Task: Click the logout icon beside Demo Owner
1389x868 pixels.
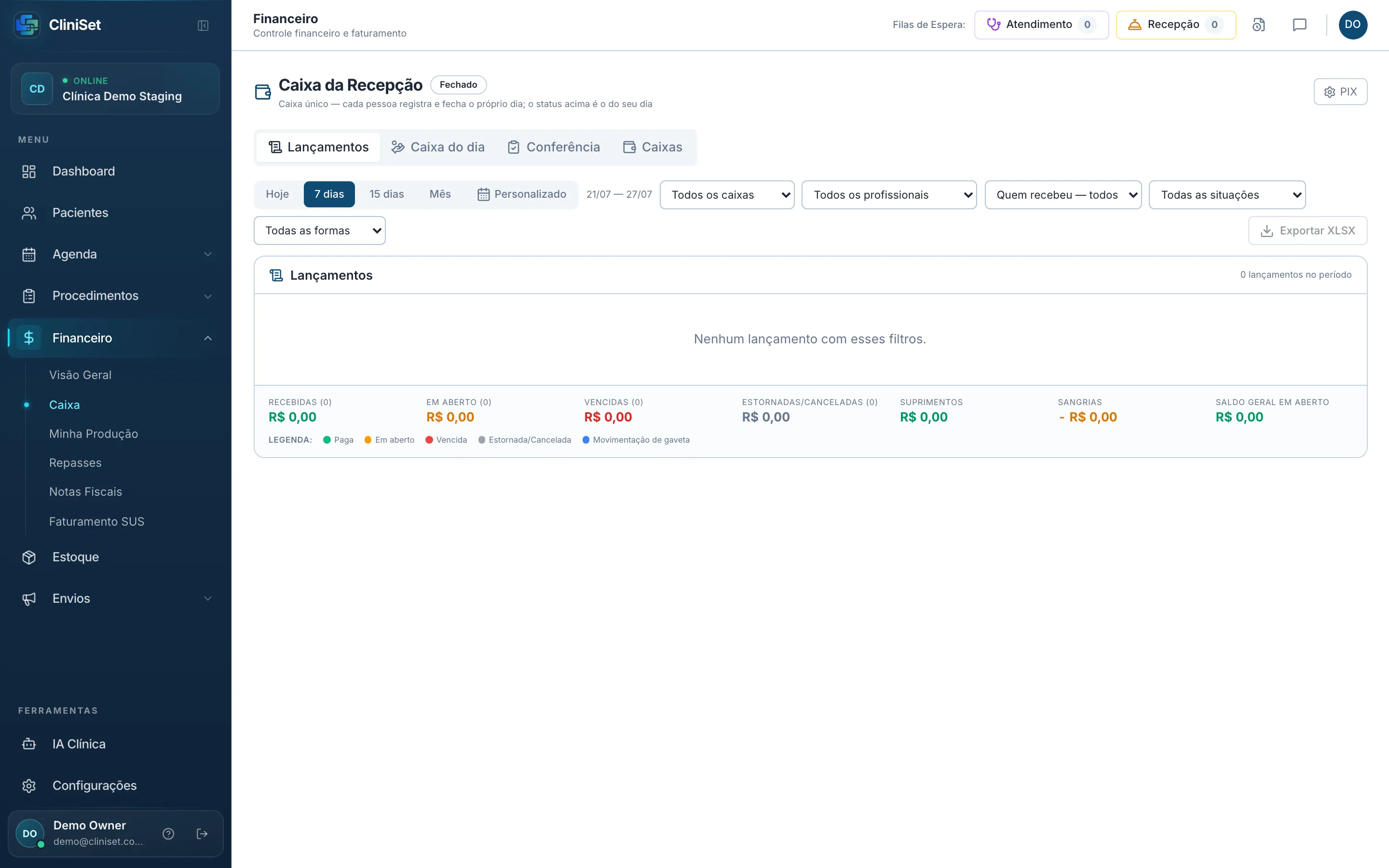Action: 202,834
